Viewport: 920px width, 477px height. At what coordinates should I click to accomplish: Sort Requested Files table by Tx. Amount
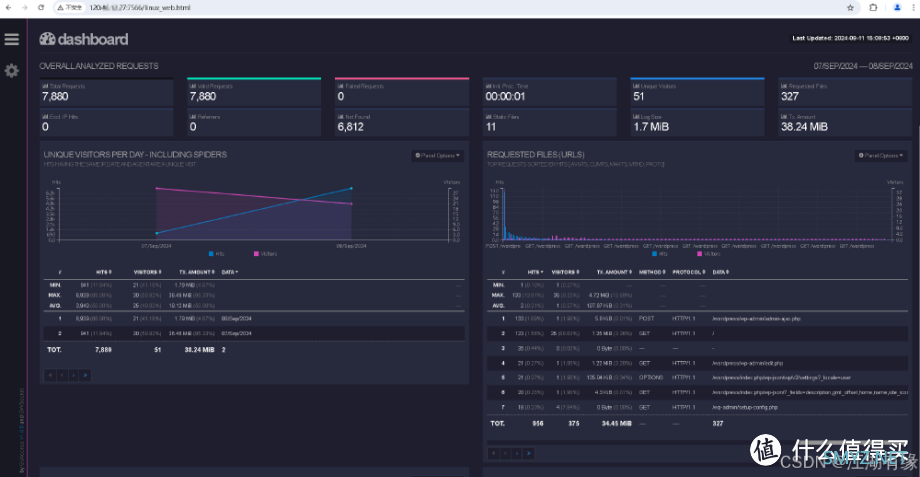614,272
